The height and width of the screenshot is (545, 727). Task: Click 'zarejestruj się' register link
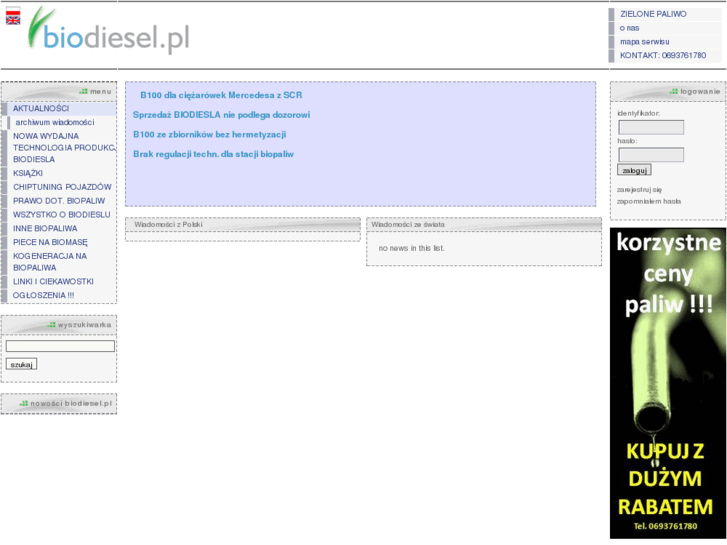tap(639, 190)
